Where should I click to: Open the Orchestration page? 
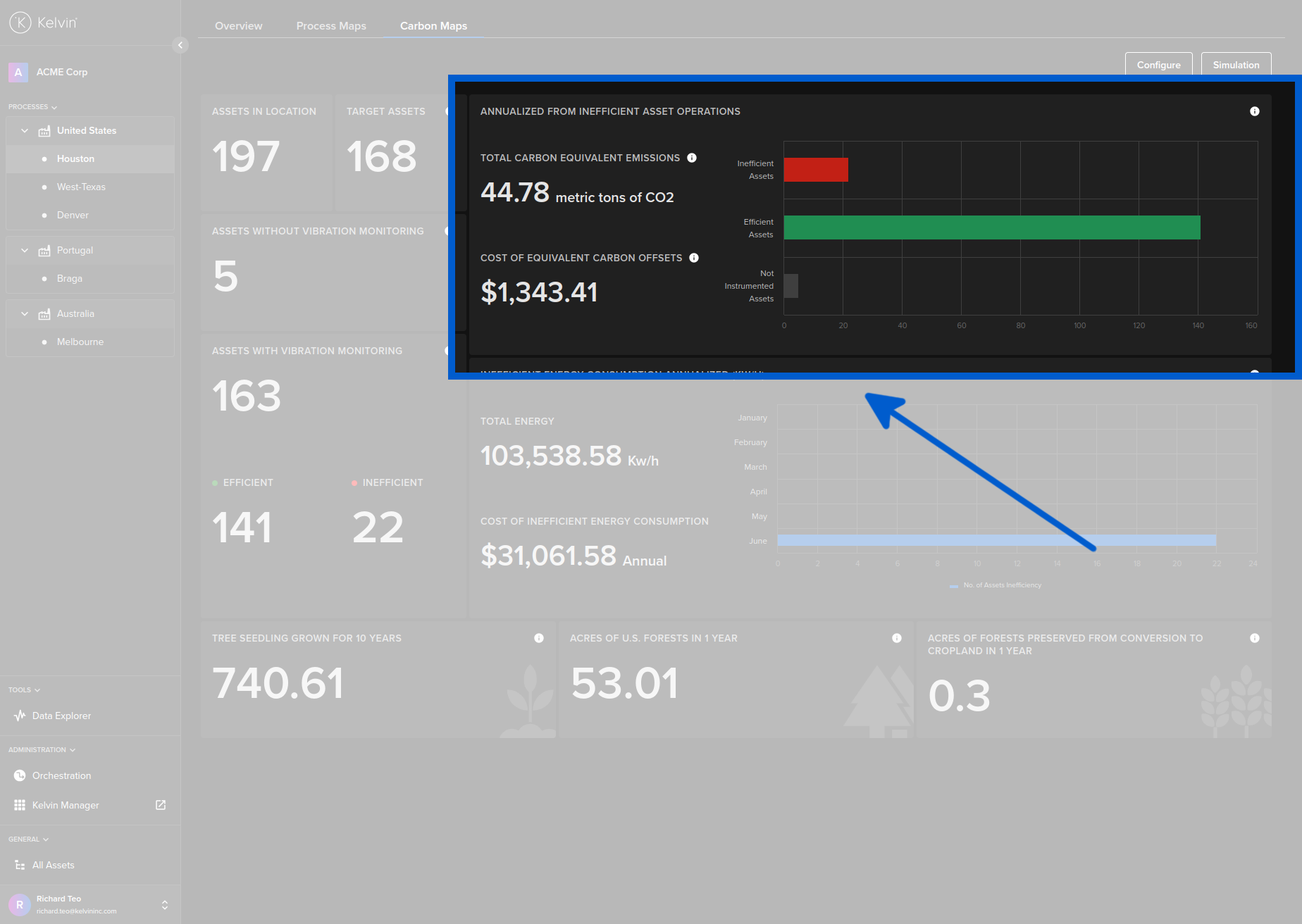click(x=61, y=775)
